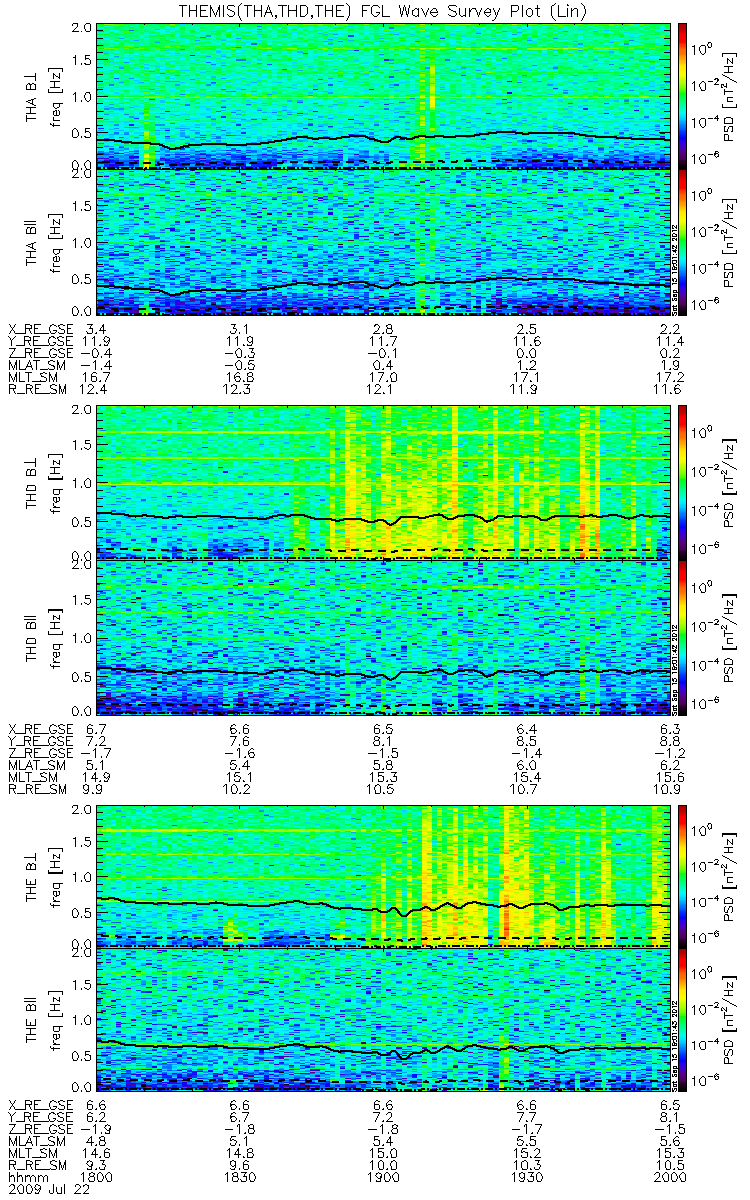Click the X_RE_GSE value 6.3
This screenshot has height=1200, width=750.
click(669, 728)
